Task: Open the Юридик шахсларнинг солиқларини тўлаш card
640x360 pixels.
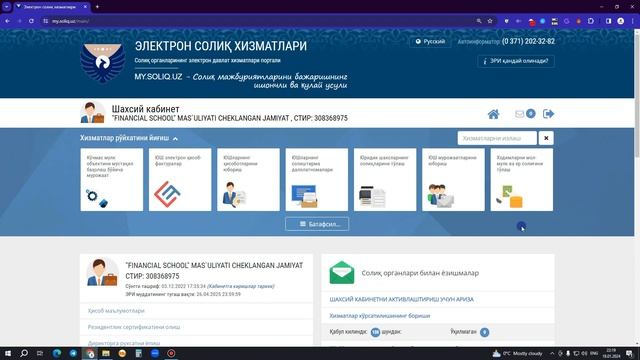Action: pyautogui.click(x=385, y=180)
